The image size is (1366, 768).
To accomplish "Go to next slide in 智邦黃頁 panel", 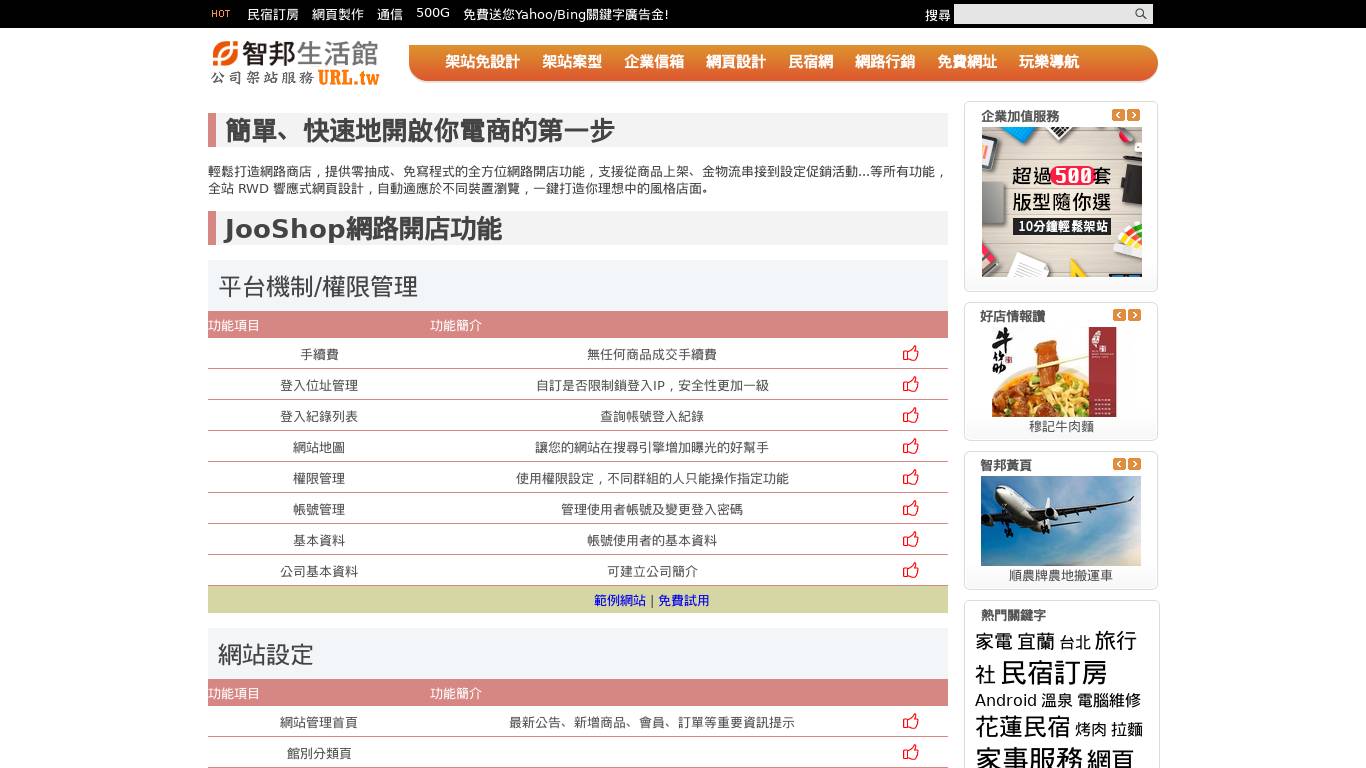I will pyautogui.click(x=1134, y=464).
